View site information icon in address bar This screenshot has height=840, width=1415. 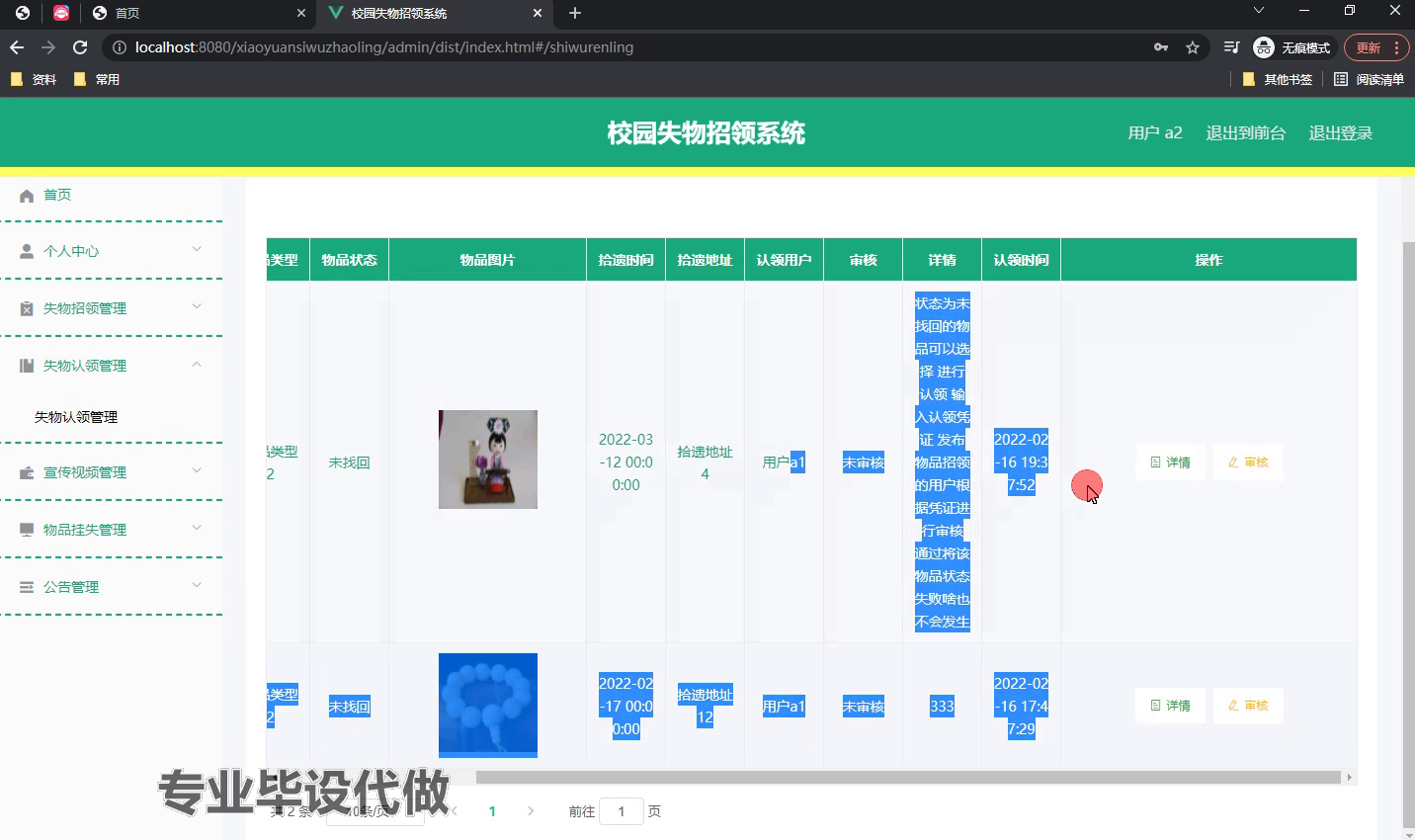(119, 47)
